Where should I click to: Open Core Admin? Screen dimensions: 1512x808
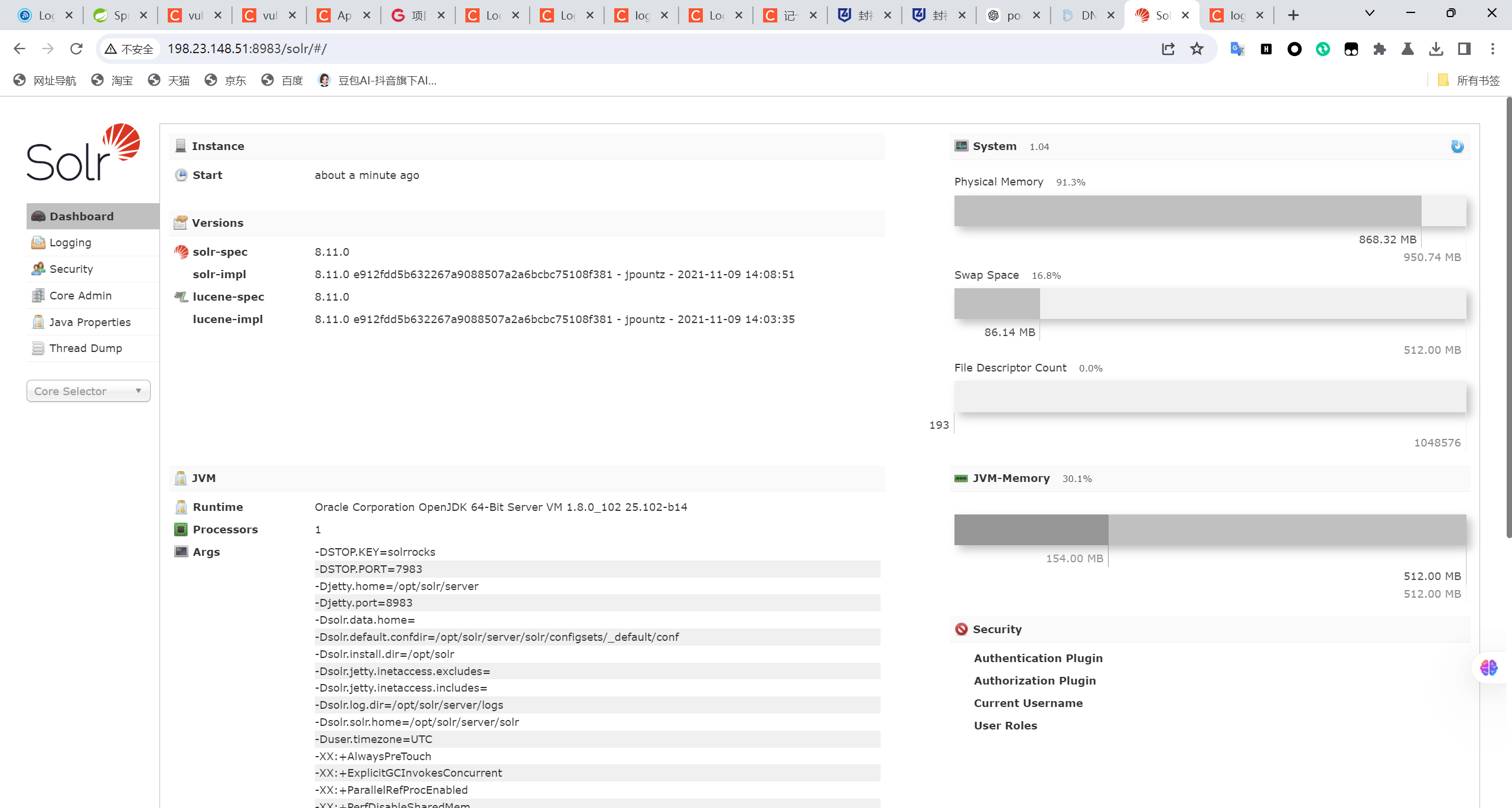pyautogui.click(x=93, y=295)
